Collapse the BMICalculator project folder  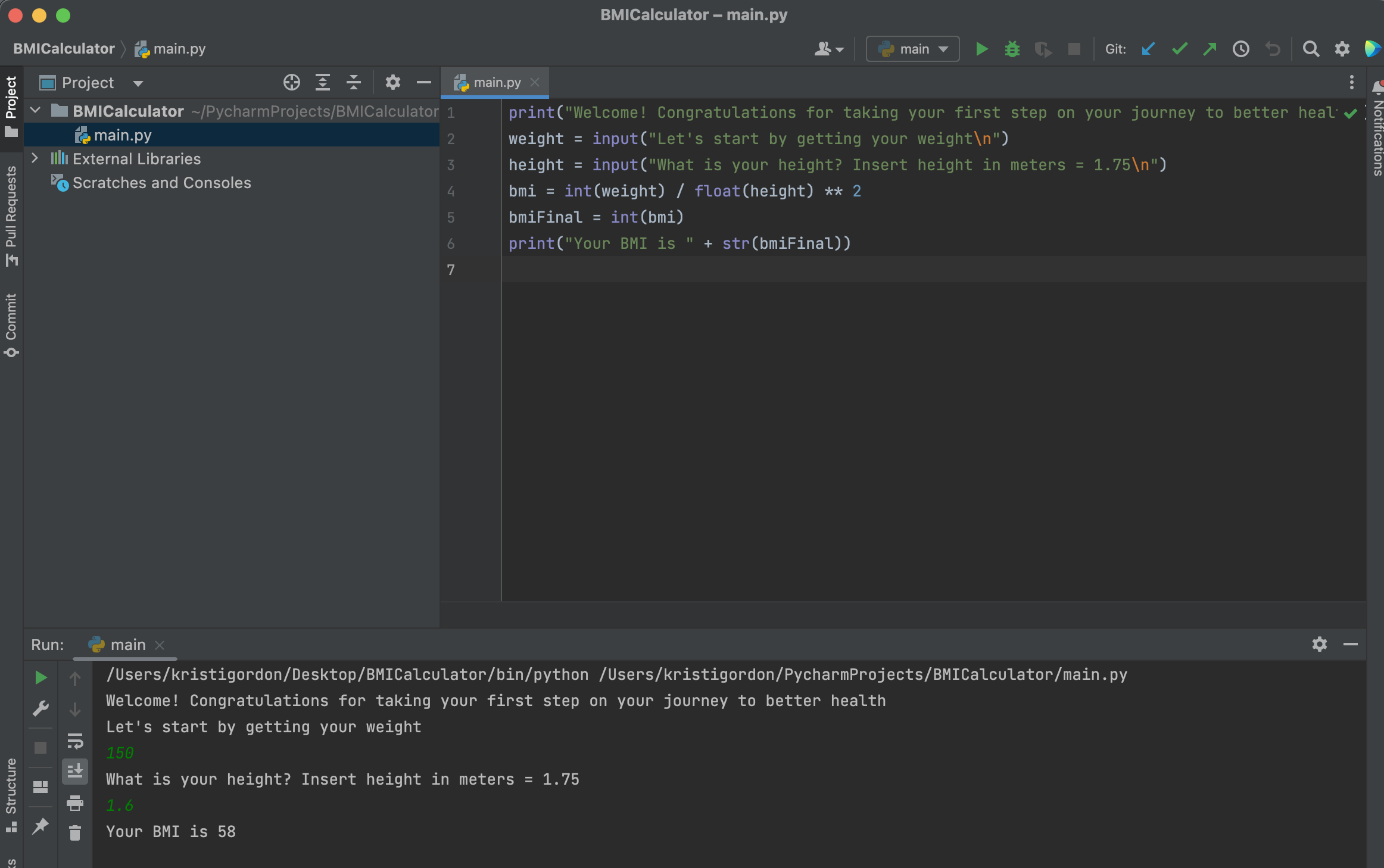coord(35,111)
